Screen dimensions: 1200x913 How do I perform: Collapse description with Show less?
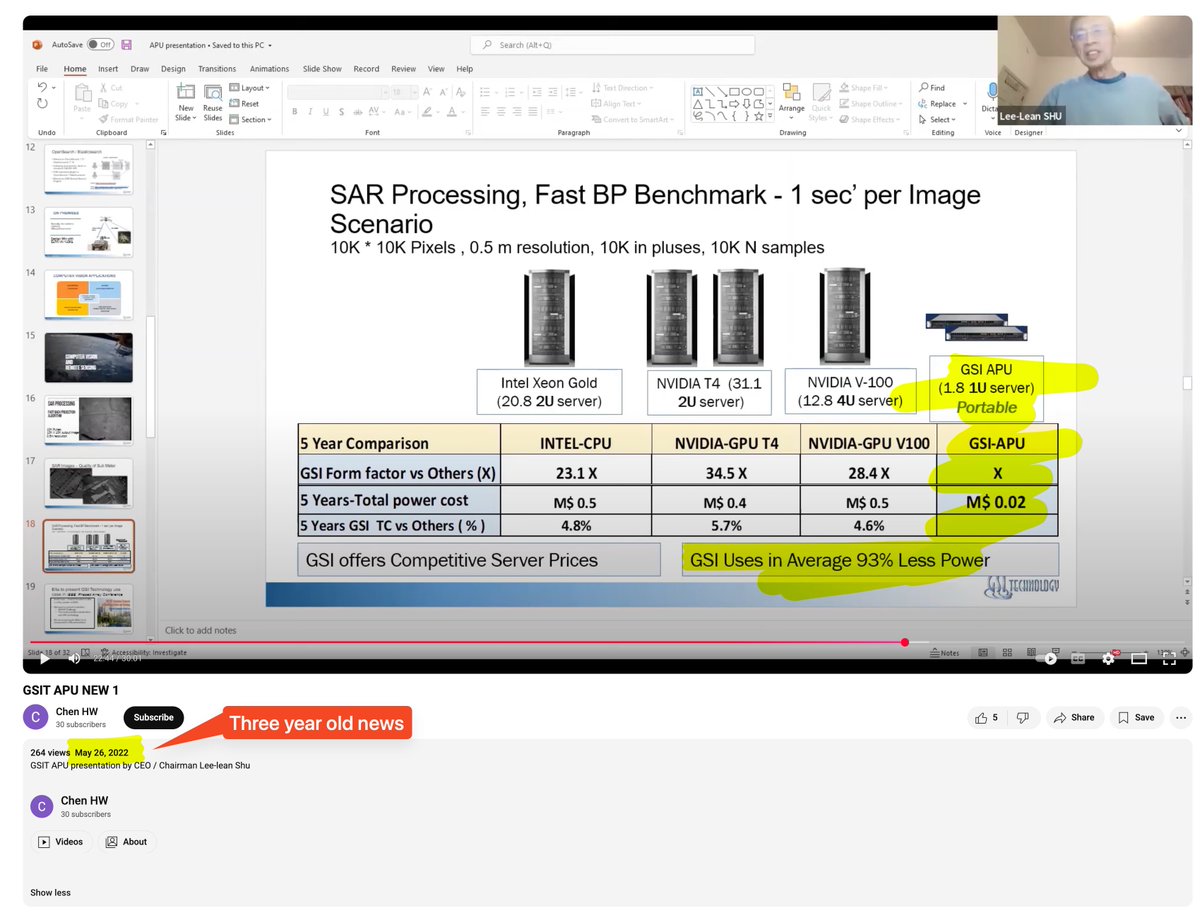click(50, 893)
